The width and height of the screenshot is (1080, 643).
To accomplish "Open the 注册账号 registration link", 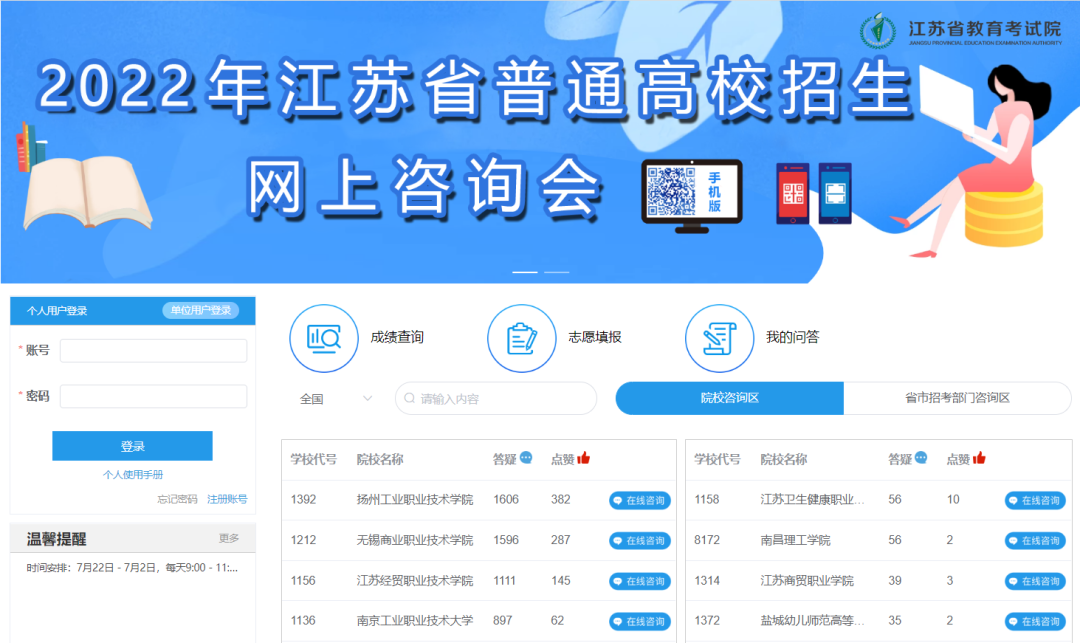I will [x=227, y=499].
